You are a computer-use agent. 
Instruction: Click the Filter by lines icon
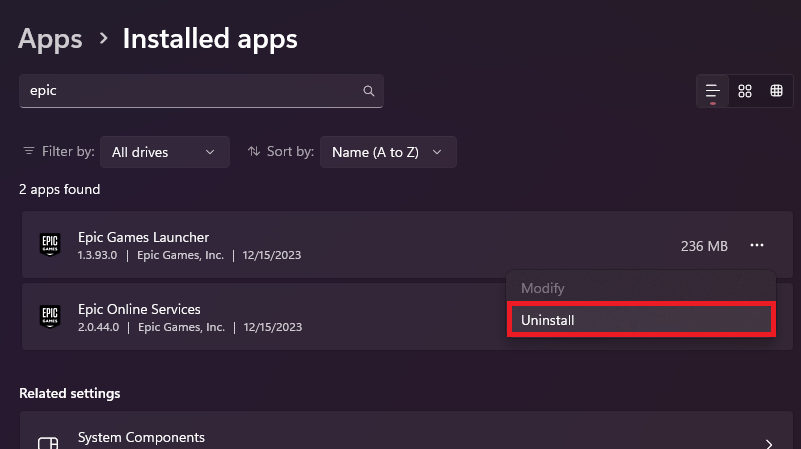[28, 152]
